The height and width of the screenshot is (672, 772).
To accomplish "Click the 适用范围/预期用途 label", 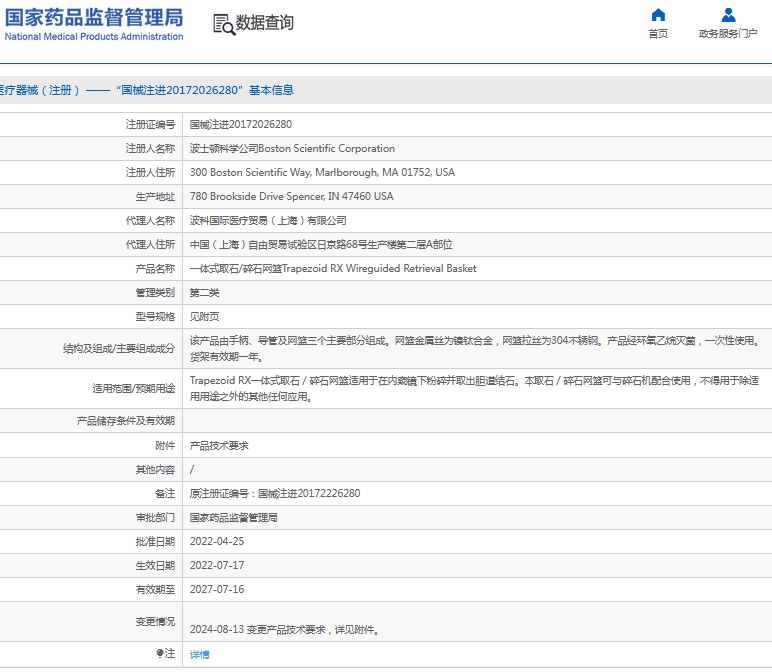I will 133,389.
